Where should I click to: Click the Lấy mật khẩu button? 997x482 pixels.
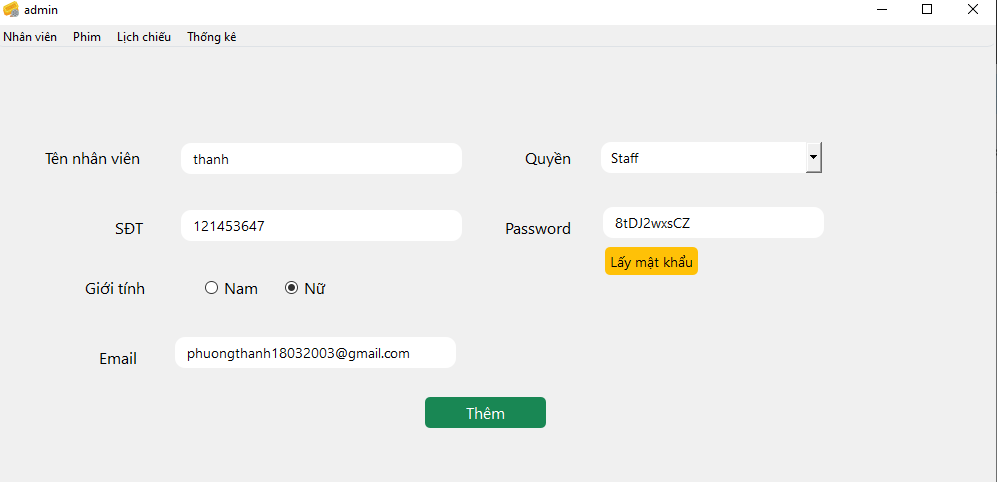click(651, 261)
